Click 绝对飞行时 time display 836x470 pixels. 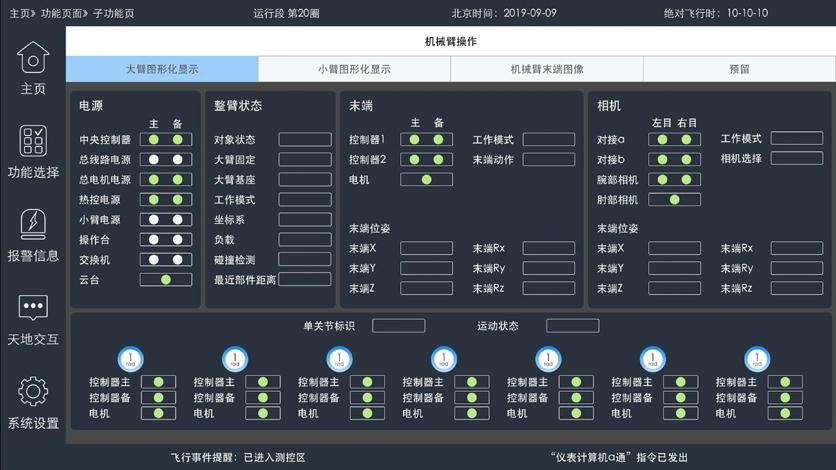tap(716, 13)
